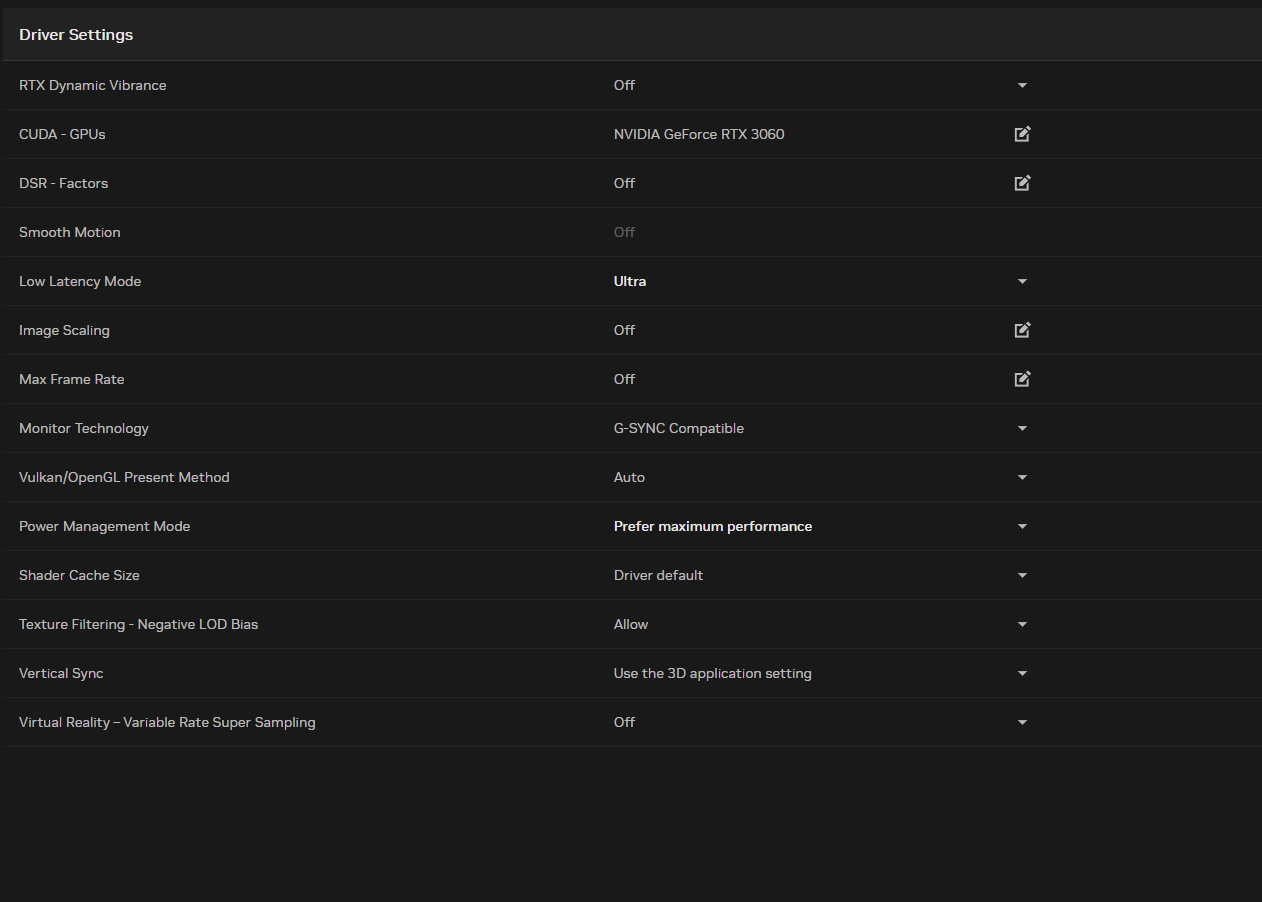Open the Vulkan/OpenGL Present Method dropdown
Screen dimensions: 1262x902
point(1022,478)
